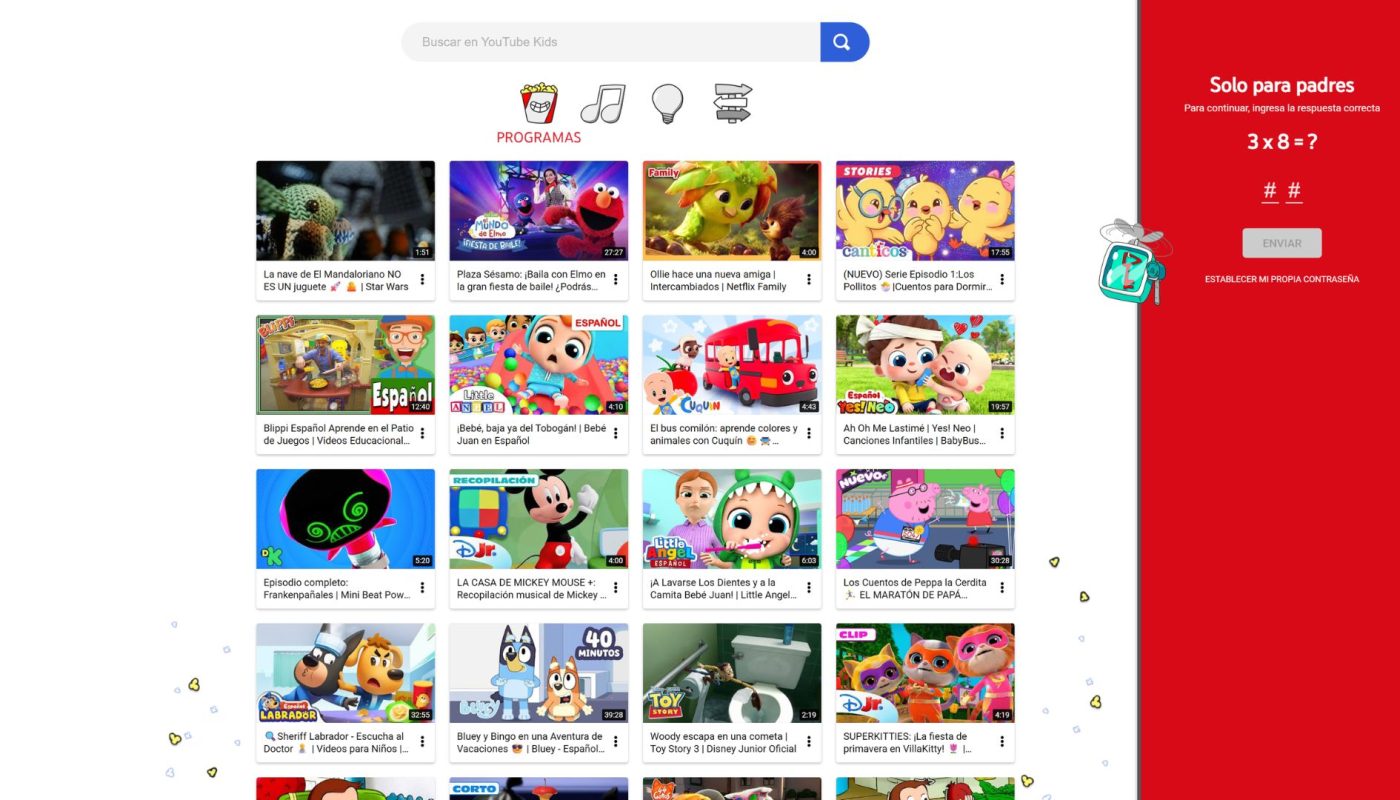The image size is (1400, 800).
Task: Click the first digit answer field
Action: coord(1270,191)
